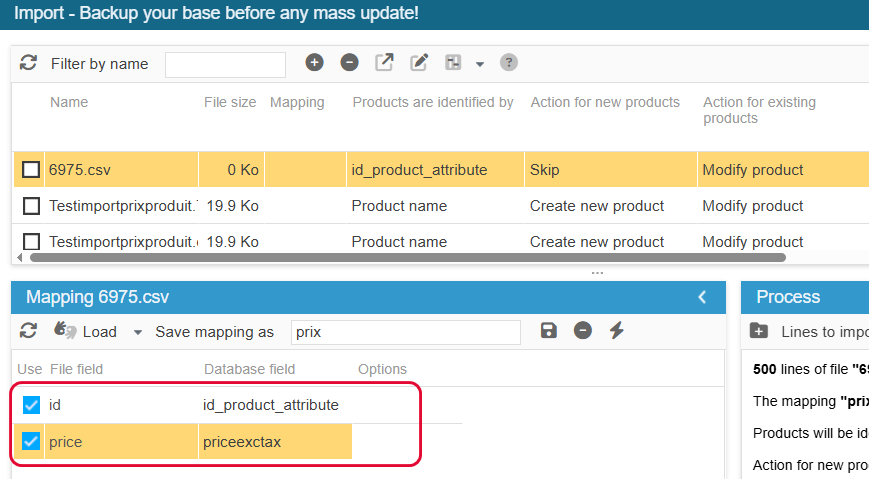Uncheck the price field use checkbox
Viewport: 869px width, 479px height.
click(x=31, y=442)
